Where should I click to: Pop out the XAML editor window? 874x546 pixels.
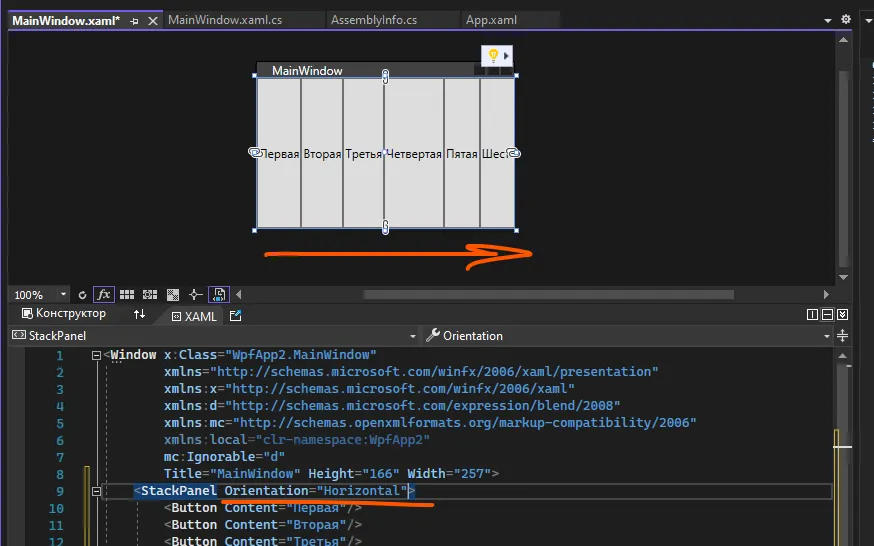pyautogui.click(x=235, y=316)
